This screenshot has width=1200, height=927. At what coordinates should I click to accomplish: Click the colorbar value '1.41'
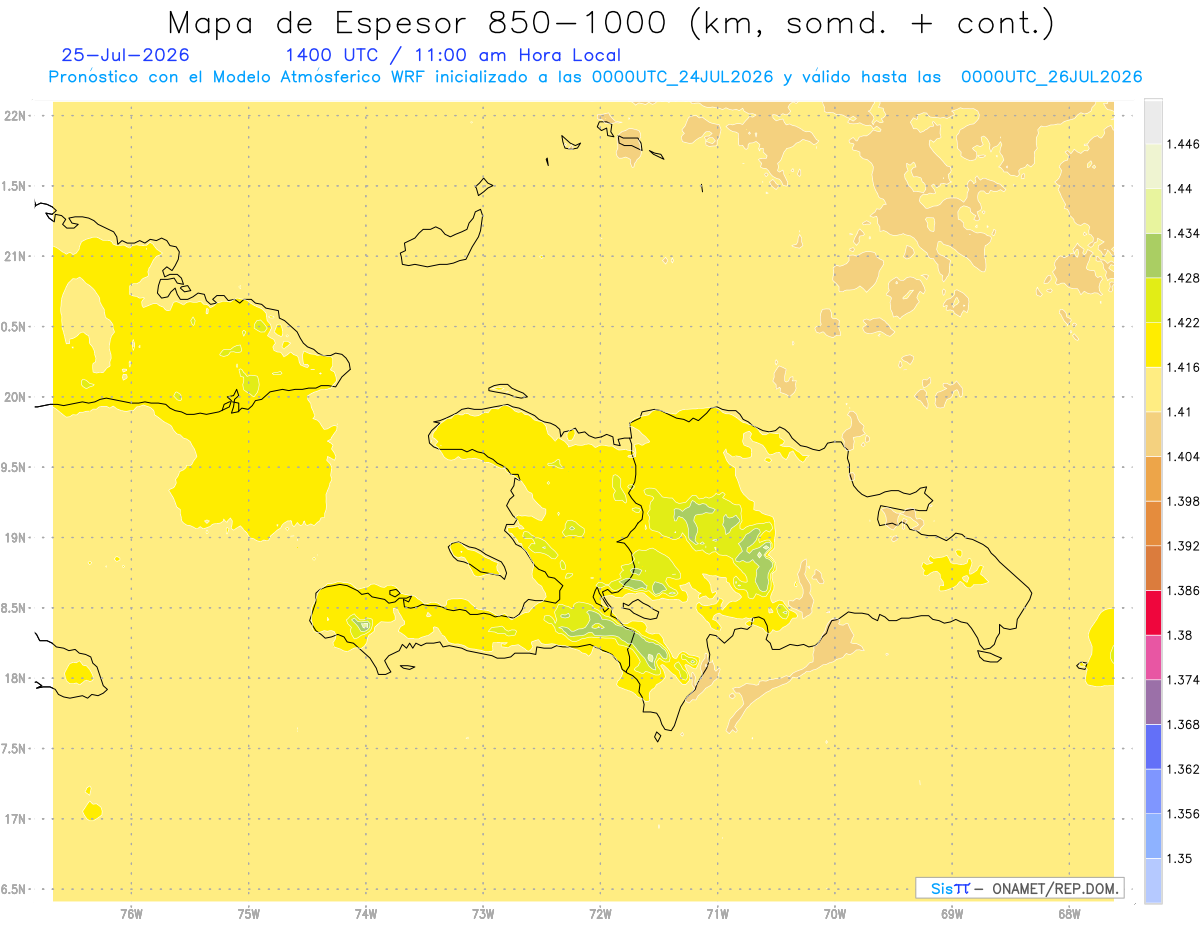click(x=1179, y=412)
